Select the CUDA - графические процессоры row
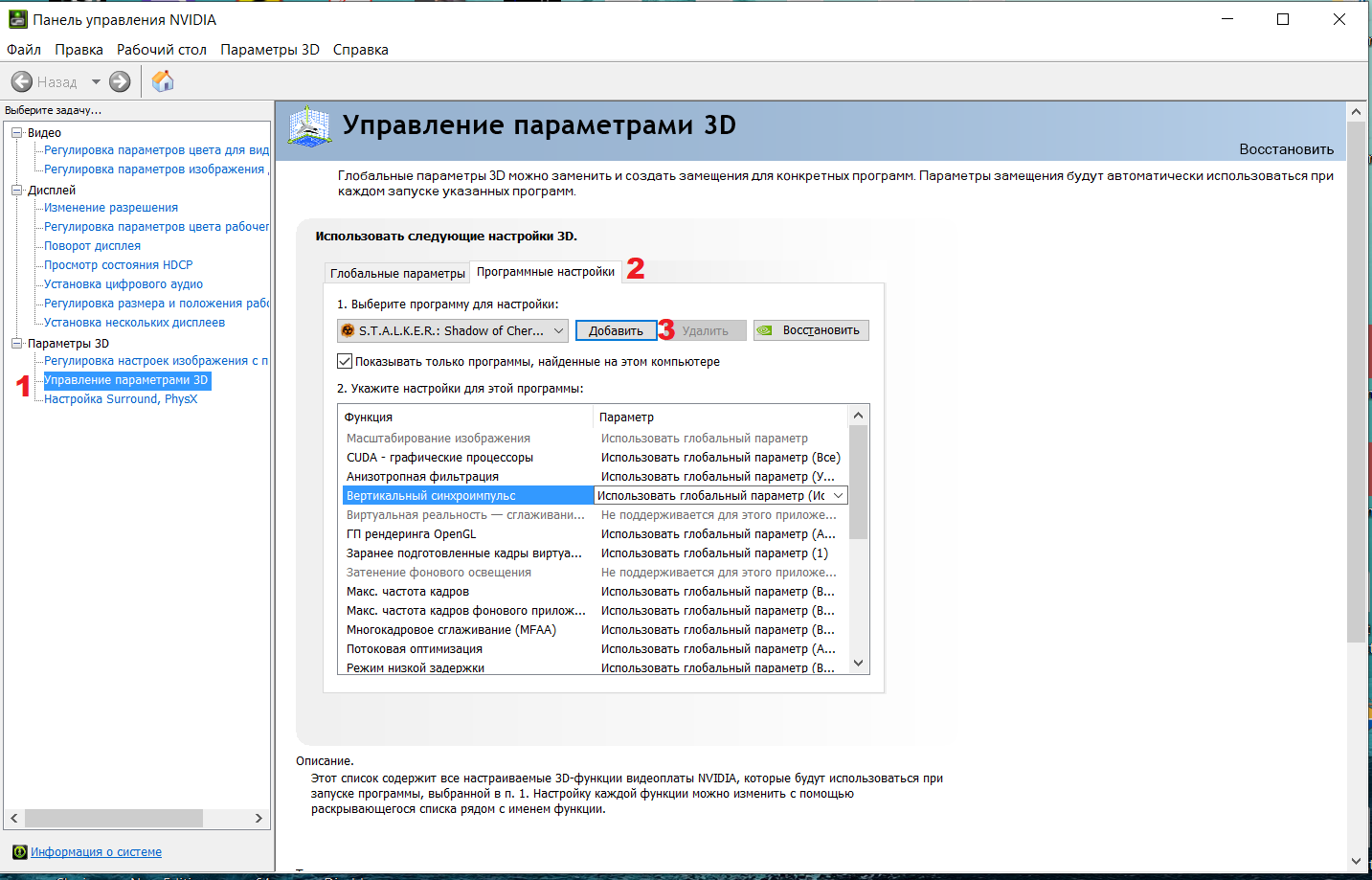 pyautogui.click(x=595, y=458)
